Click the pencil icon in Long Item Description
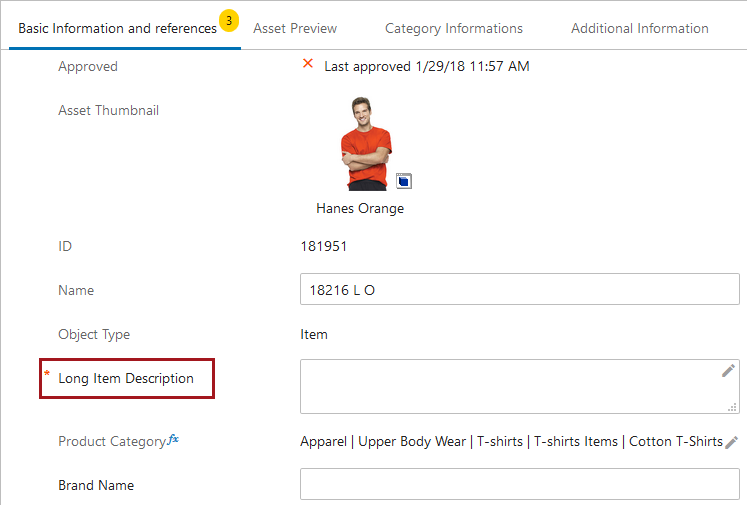Screen dimensions: 747x505 pos(728,371)
